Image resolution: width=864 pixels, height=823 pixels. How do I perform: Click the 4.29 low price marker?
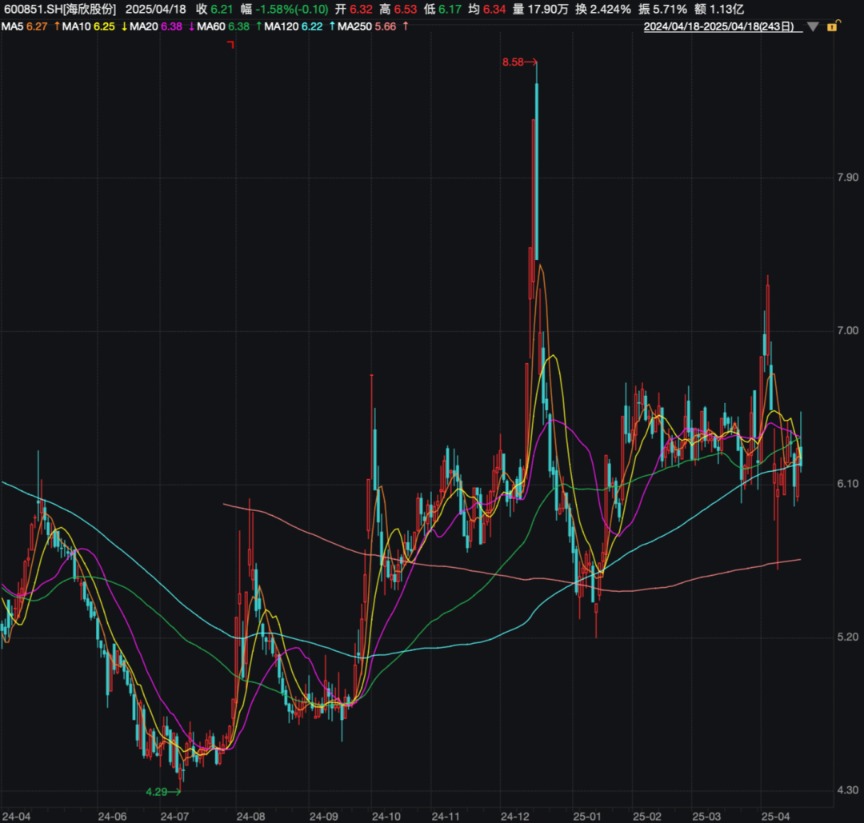tap(158, 791)
